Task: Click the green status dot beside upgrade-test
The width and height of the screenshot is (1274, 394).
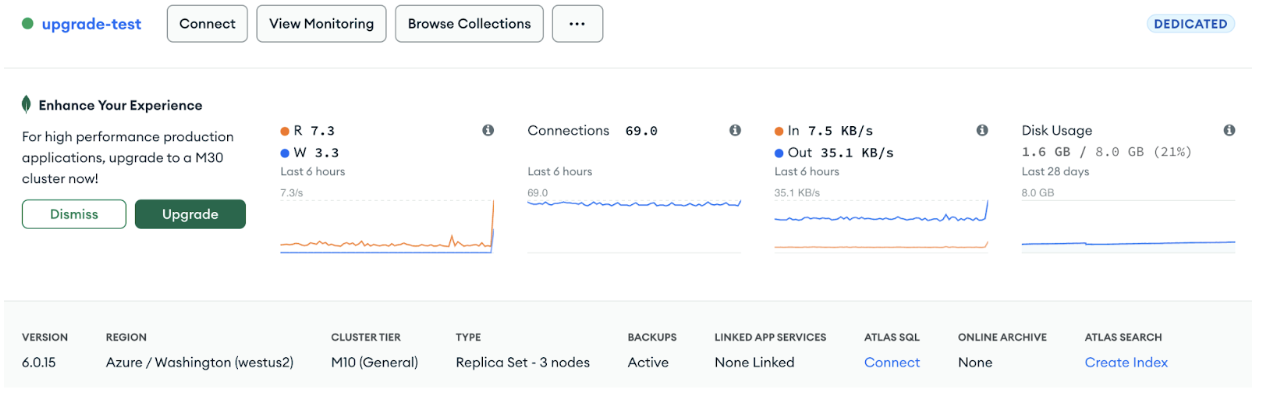Action: [x=27, y=24]
